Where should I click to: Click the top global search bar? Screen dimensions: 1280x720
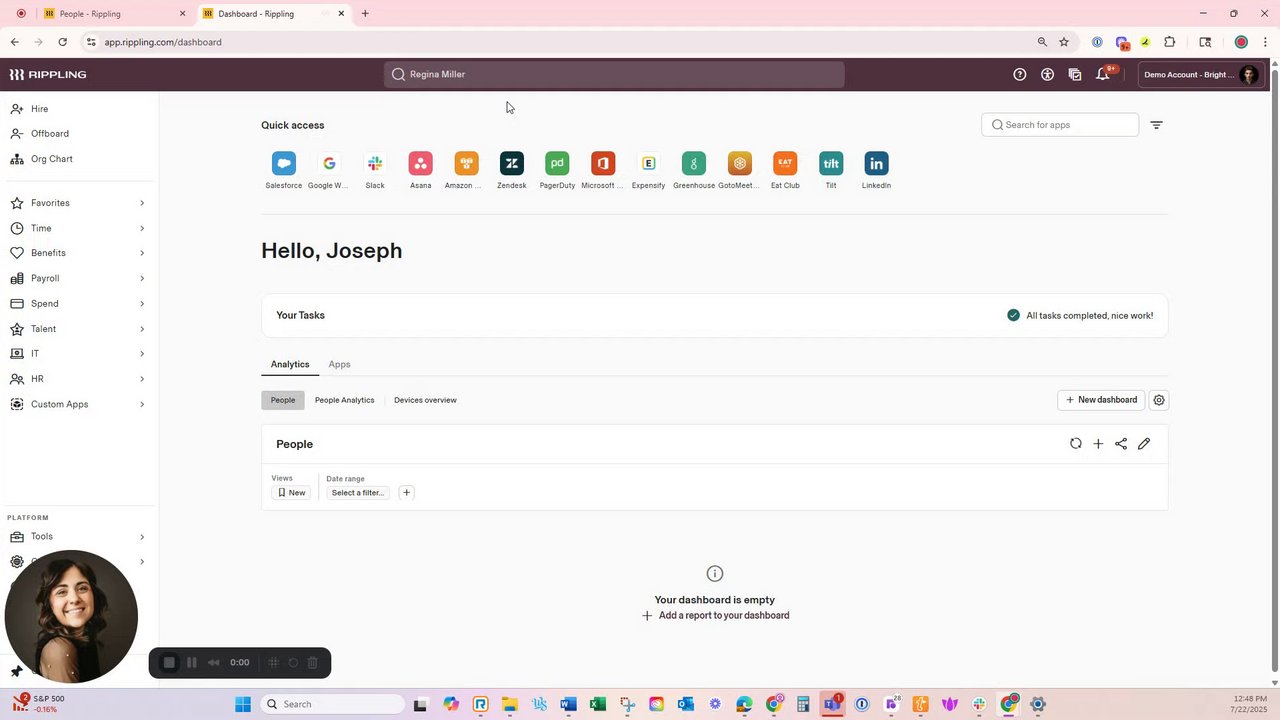point(614,74)
